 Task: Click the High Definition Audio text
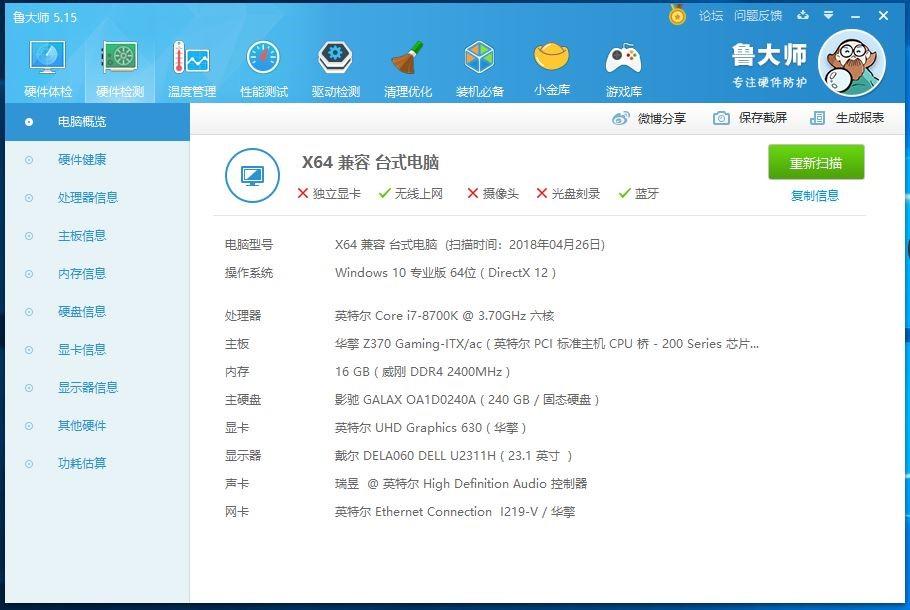click(461, 483)
